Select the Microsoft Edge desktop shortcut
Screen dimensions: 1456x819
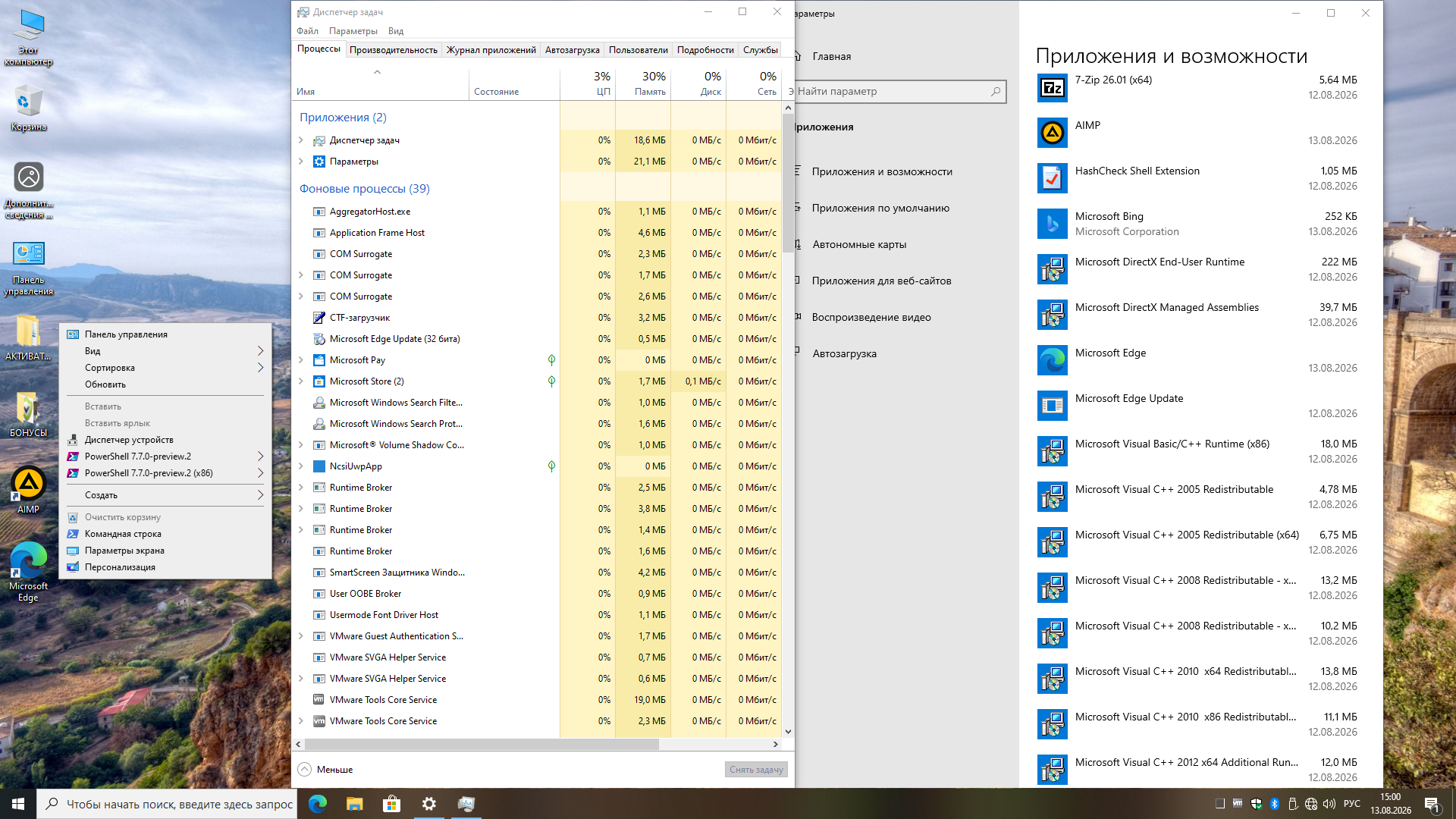[28, 572]
